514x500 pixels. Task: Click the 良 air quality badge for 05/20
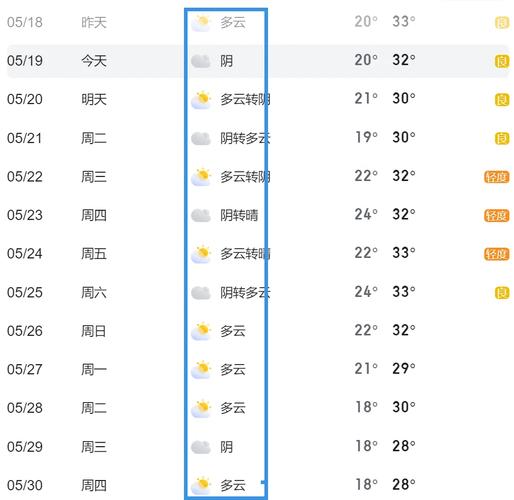(x=502, y=100)
